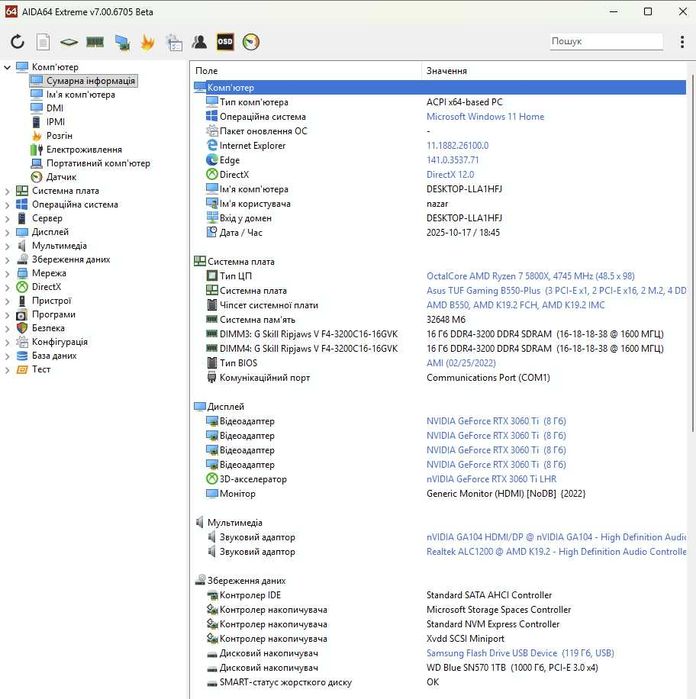Select Ім'я комп'ютера in the tree

click(81, 95)
